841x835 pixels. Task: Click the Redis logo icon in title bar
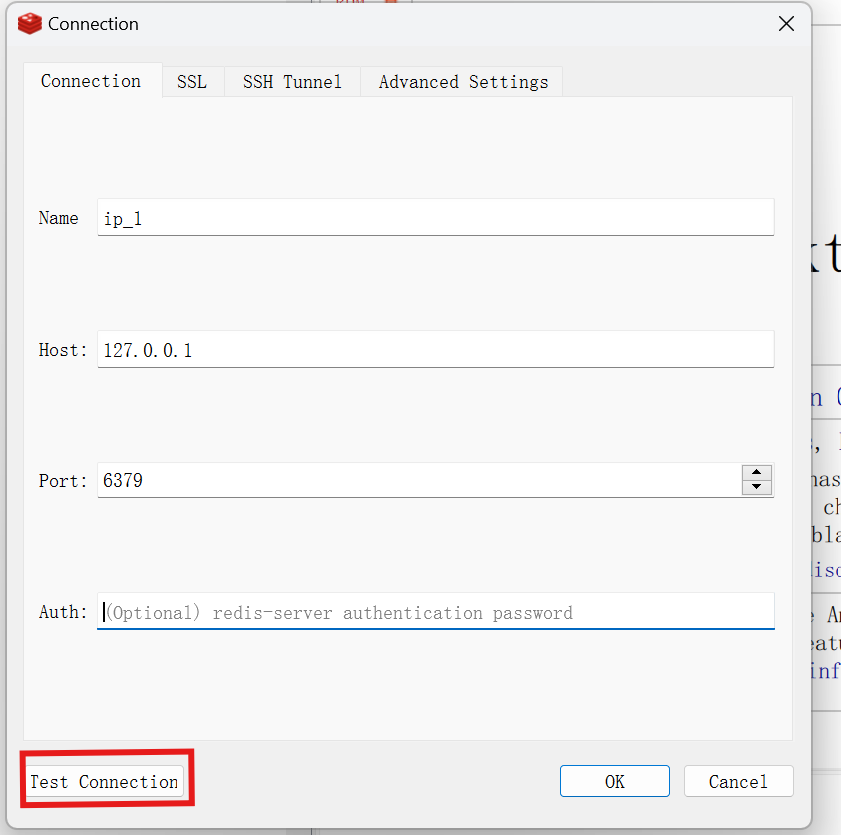point(28,23)
